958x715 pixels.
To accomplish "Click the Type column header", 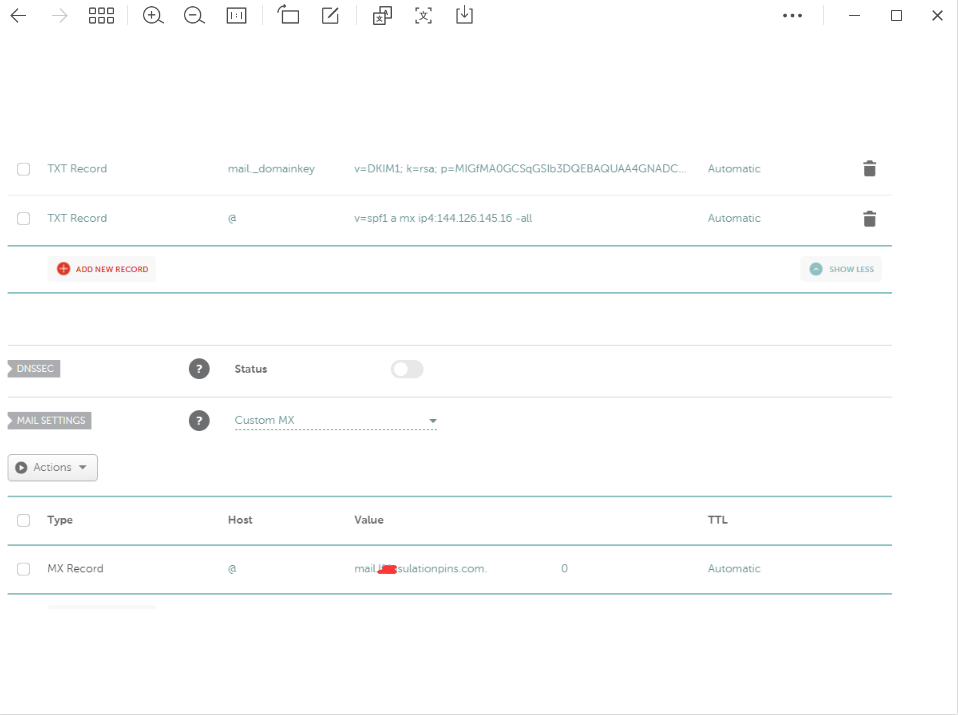I will pos(60,520).
